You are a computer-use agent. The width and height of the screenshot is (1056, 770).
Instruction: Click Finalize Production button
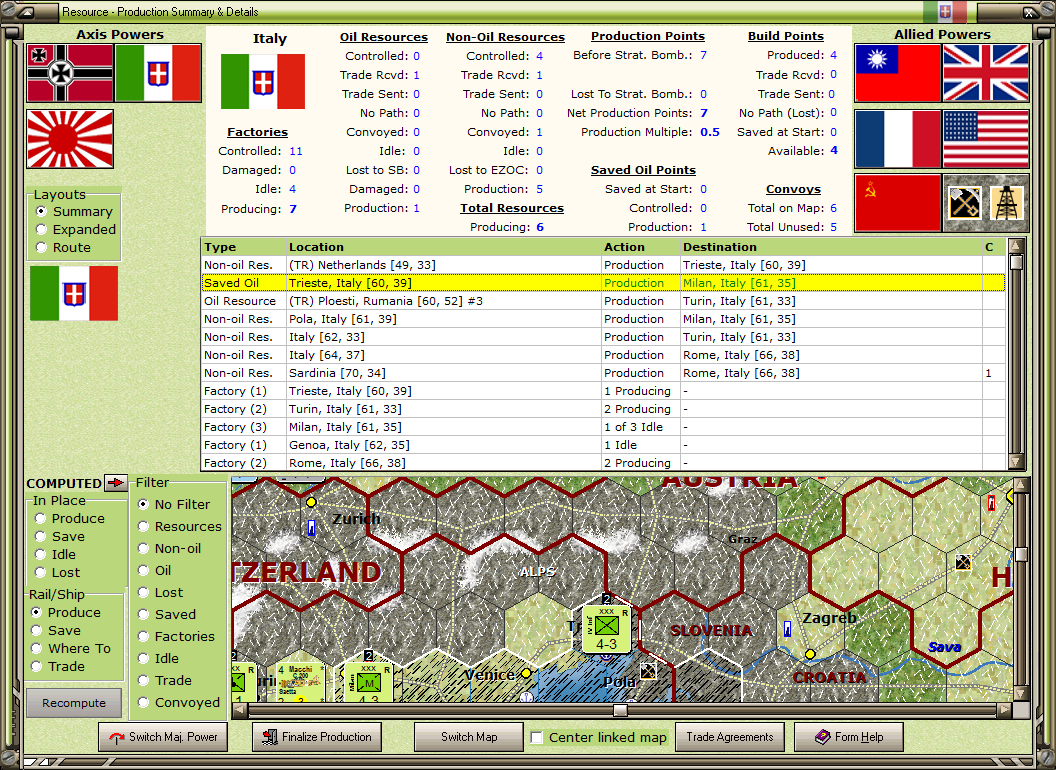pos(317,737)
